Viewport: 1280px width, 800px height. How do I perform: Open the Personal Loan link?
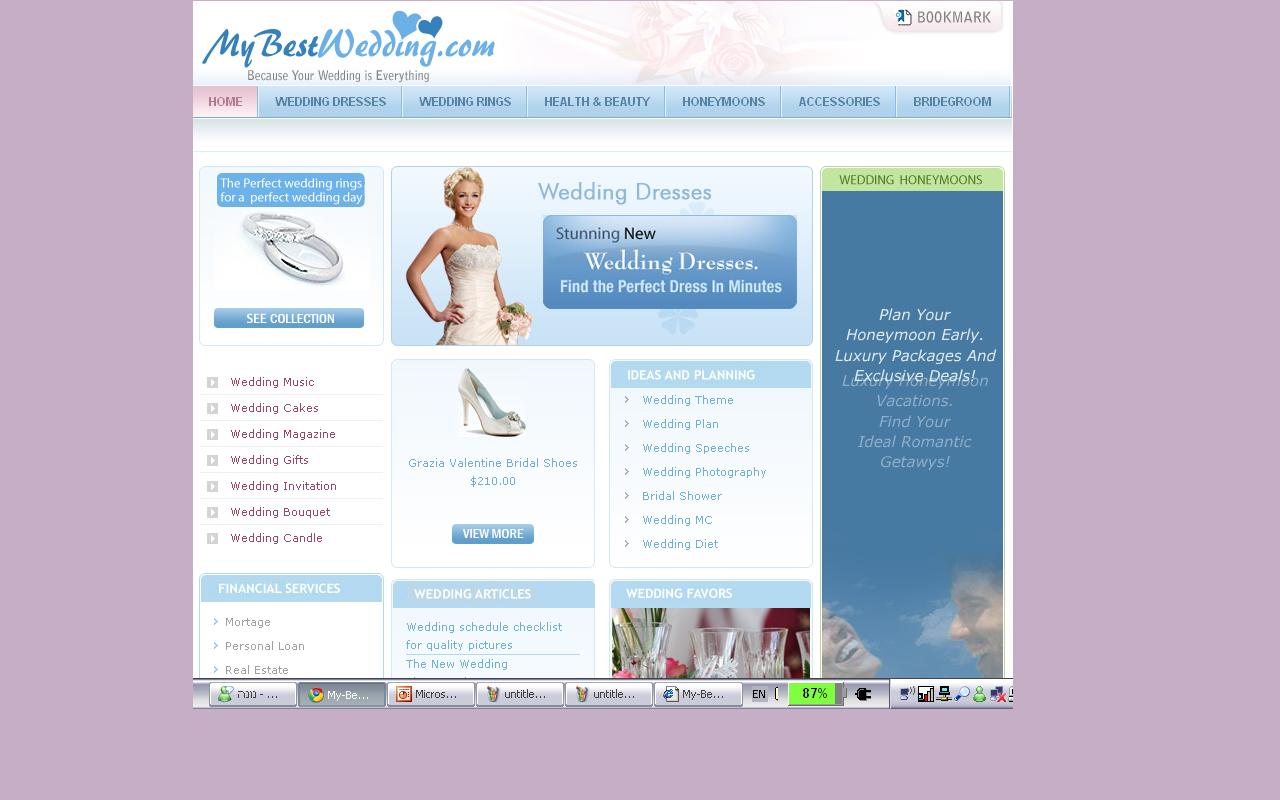point(265,646)
